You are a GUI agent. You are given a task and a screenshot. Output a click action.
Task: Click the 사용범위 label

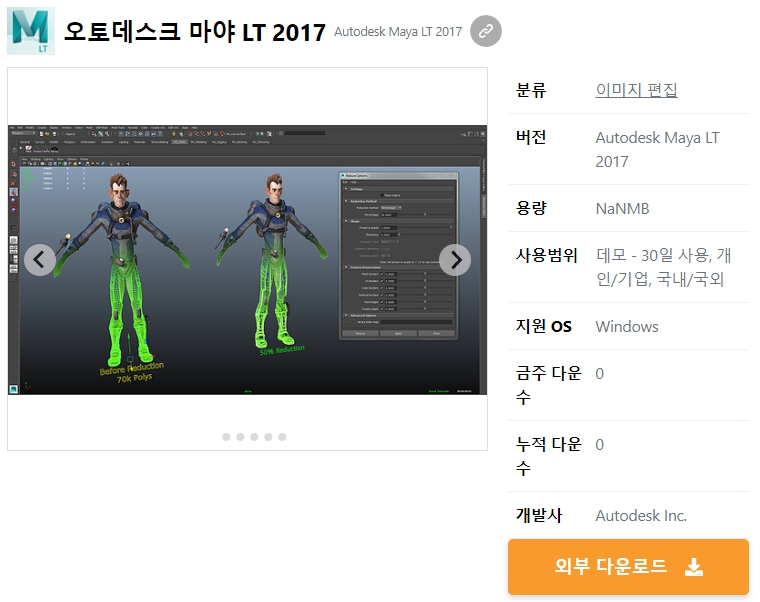pos(547,255)
